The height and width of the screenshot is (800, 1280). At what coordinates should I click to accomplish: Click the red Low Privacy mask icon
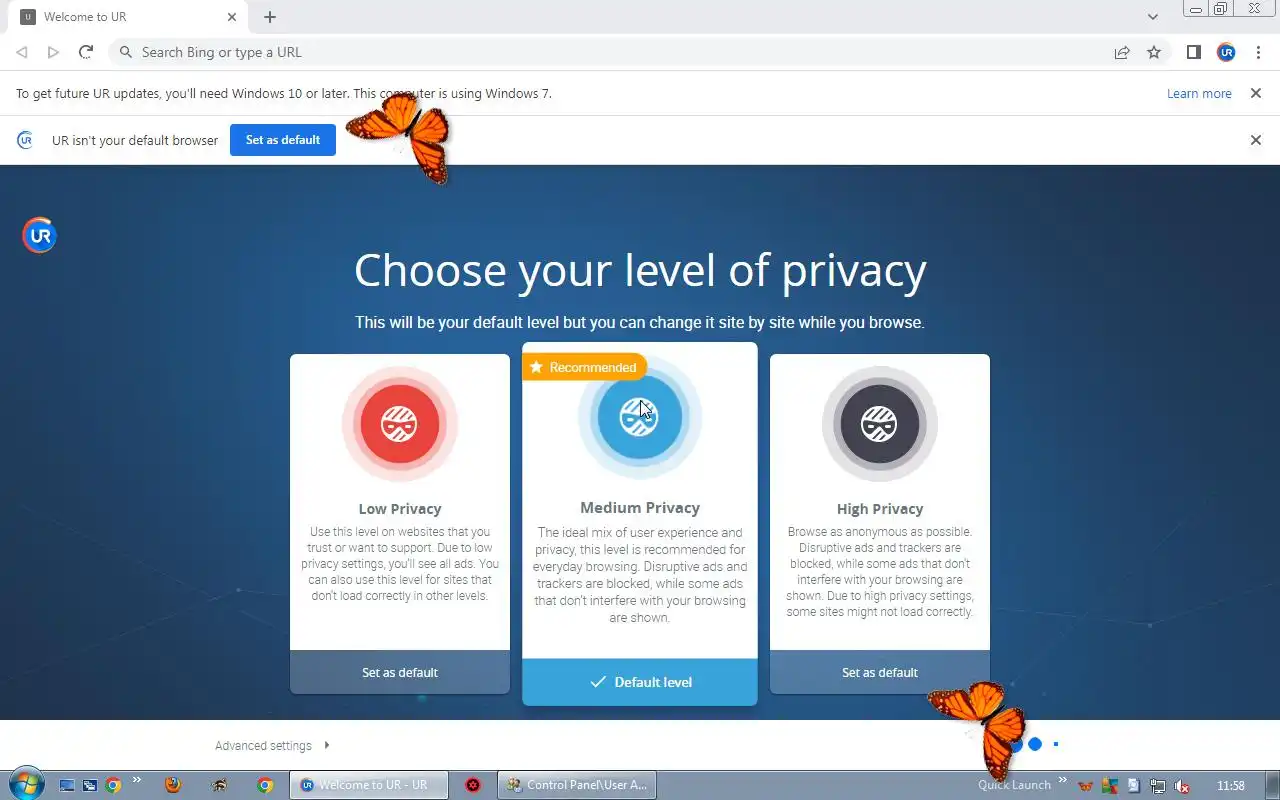pyautogui.click(x=400, y=424)
